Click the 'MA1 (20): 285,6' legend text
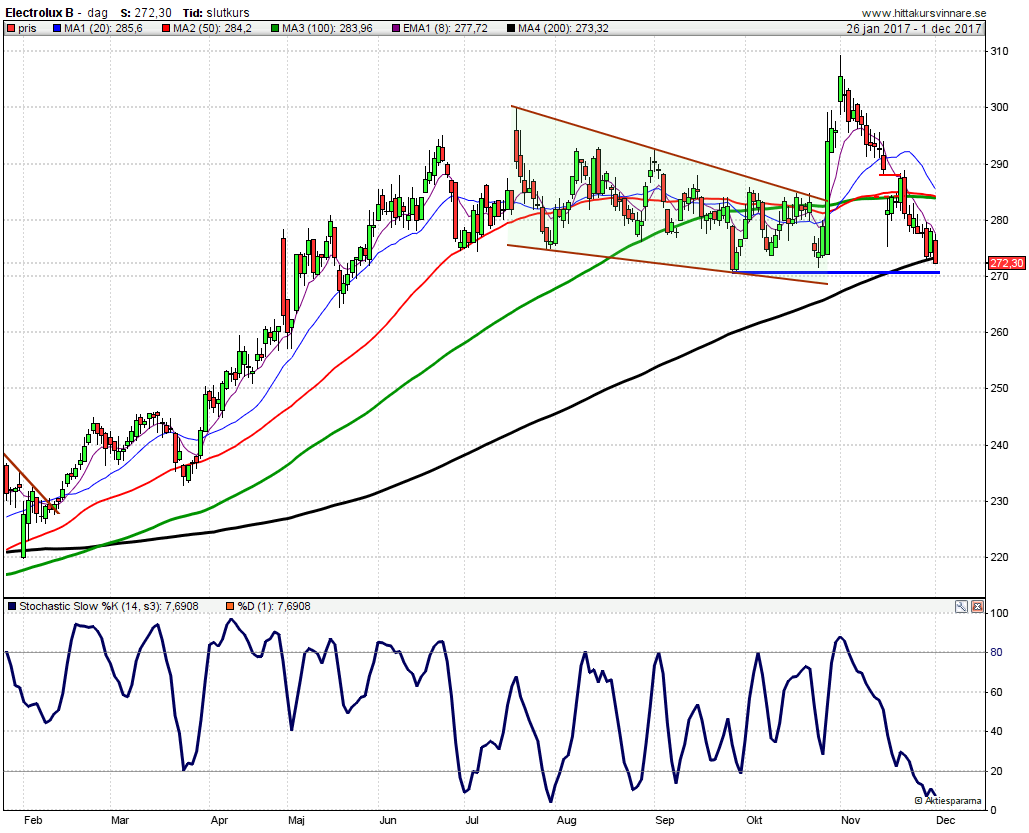 [x=103, y=28]
